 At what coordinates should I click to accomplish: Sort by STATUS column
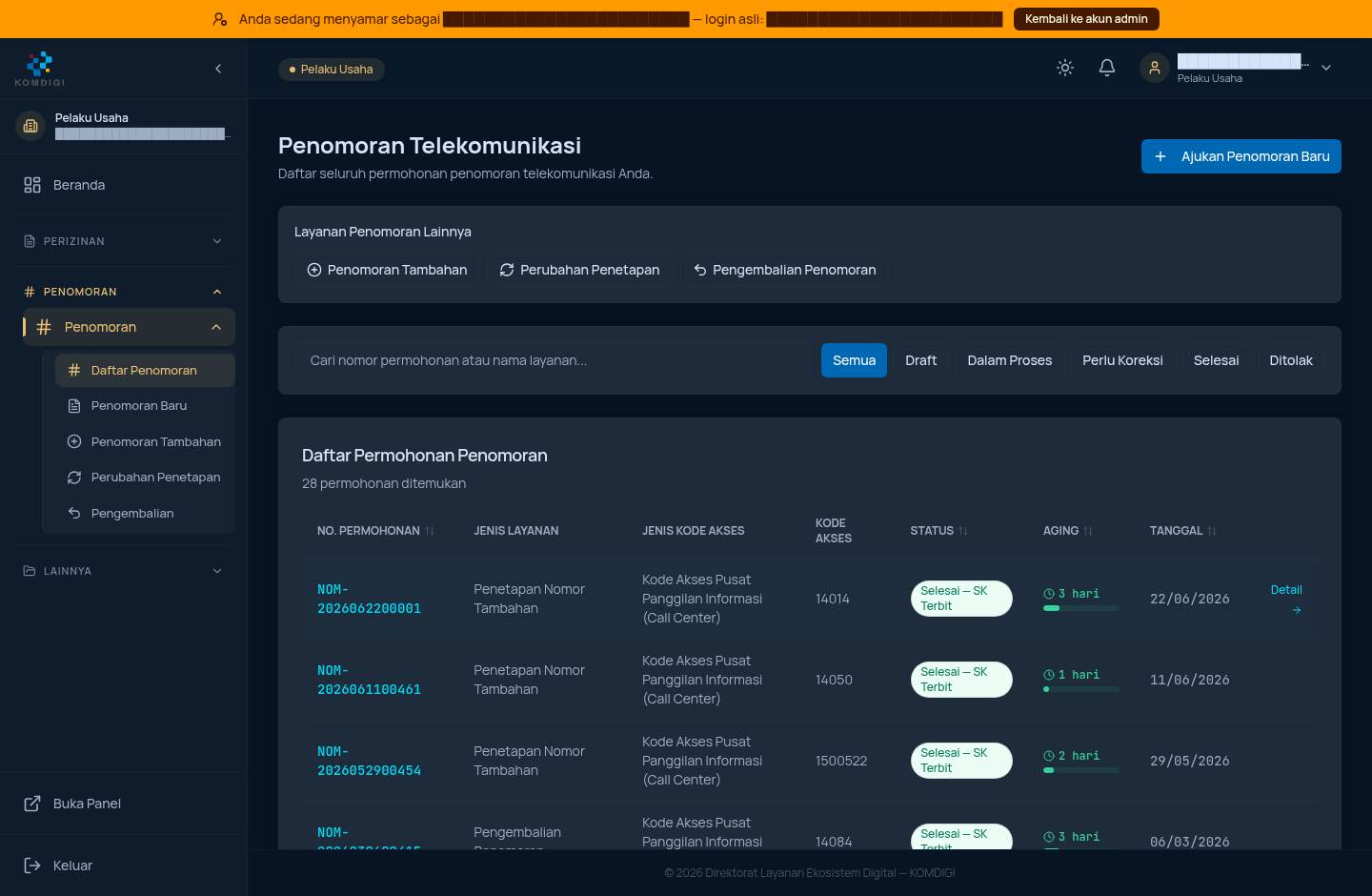click(939, 531)
